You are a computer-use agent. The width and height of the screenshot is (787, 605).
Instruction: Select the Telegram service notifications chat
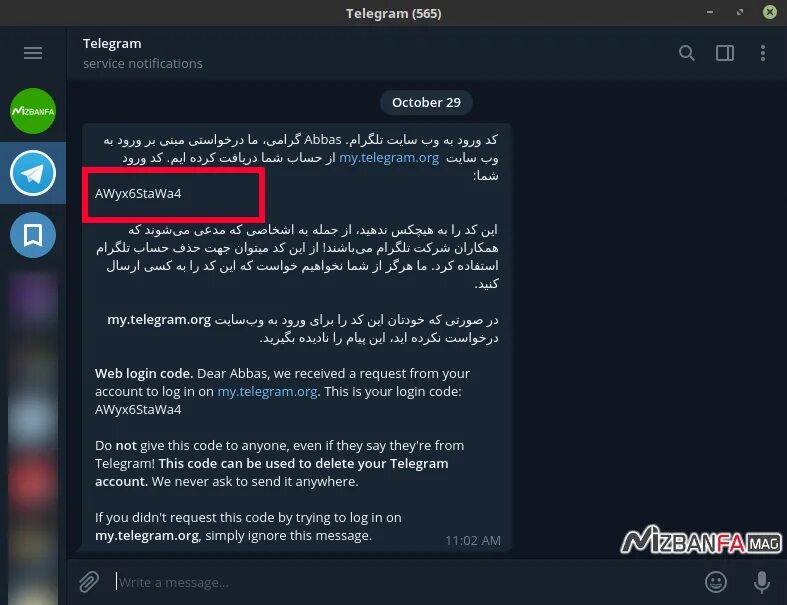(33, 173)
